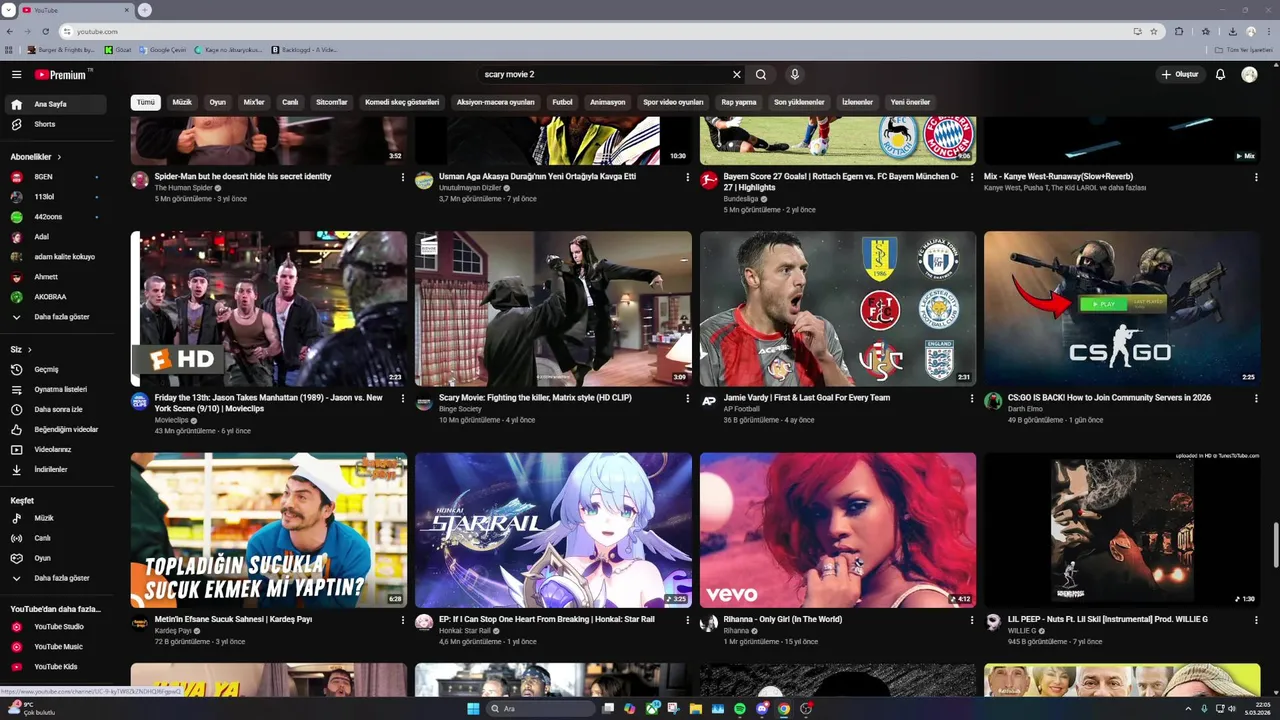Screen dimensions: 1280x720
Task: Open Beğendiğim videolar in sidebar
Action: coord(57,429)
